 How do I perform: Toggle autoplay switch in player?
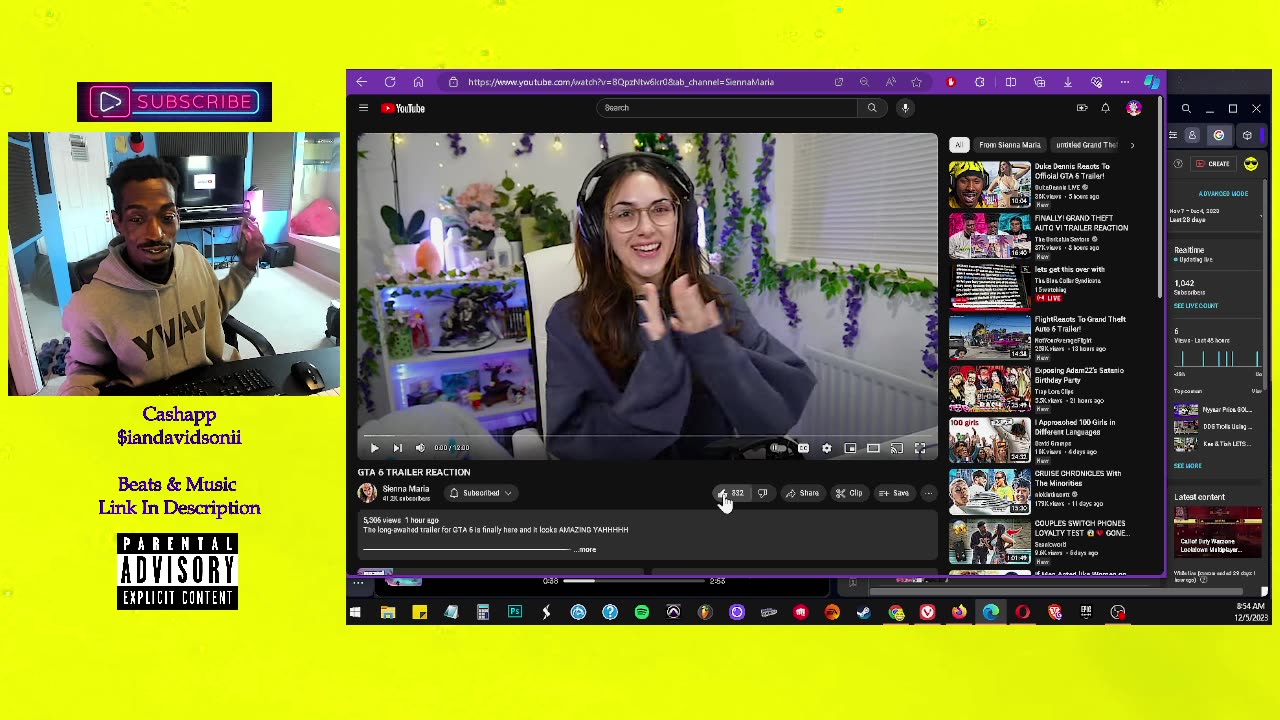[779, 448]
